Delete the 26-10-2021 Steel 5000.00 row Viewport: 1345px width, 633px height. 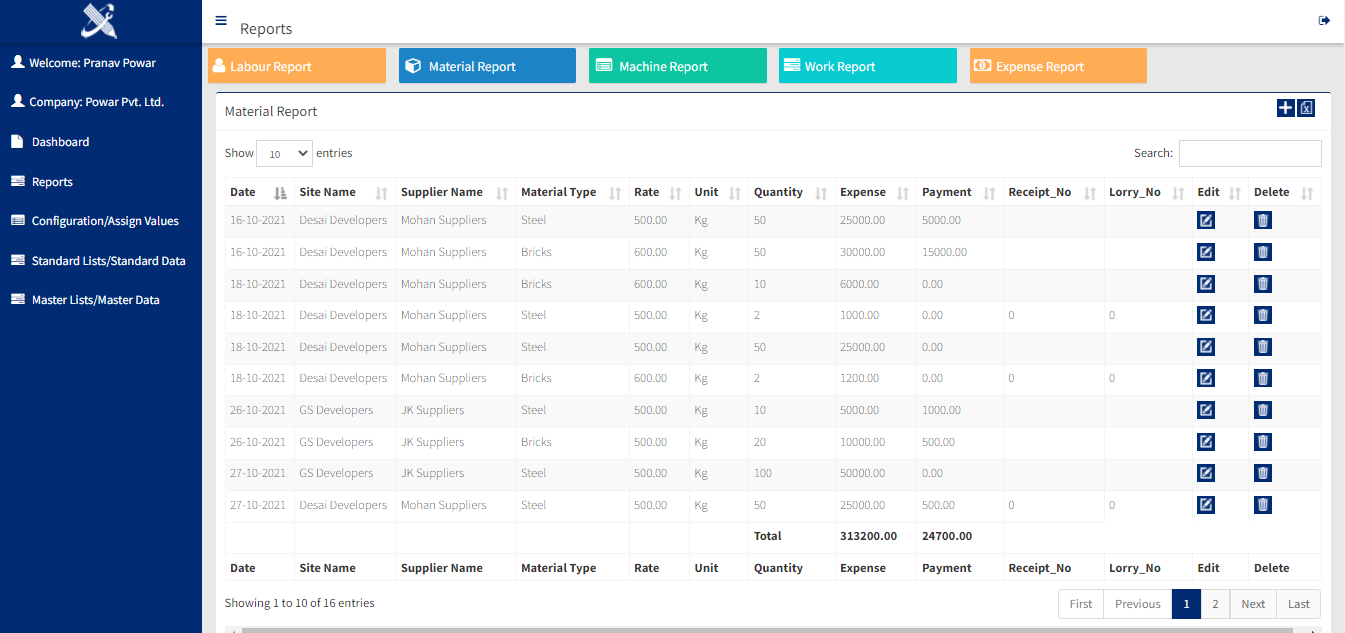pos(1263,410)
